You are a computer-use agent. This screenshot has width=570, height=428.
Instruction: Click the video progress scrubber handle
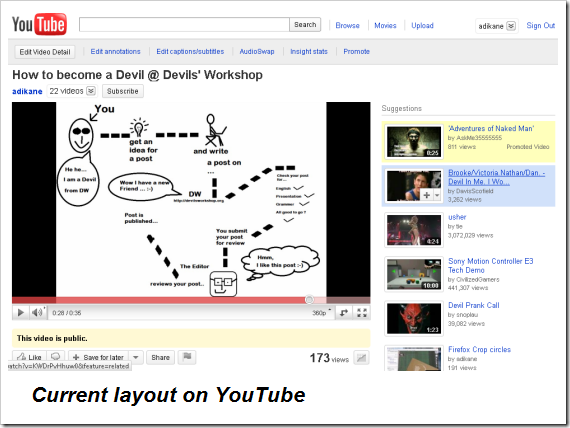(x=309, y=300)
